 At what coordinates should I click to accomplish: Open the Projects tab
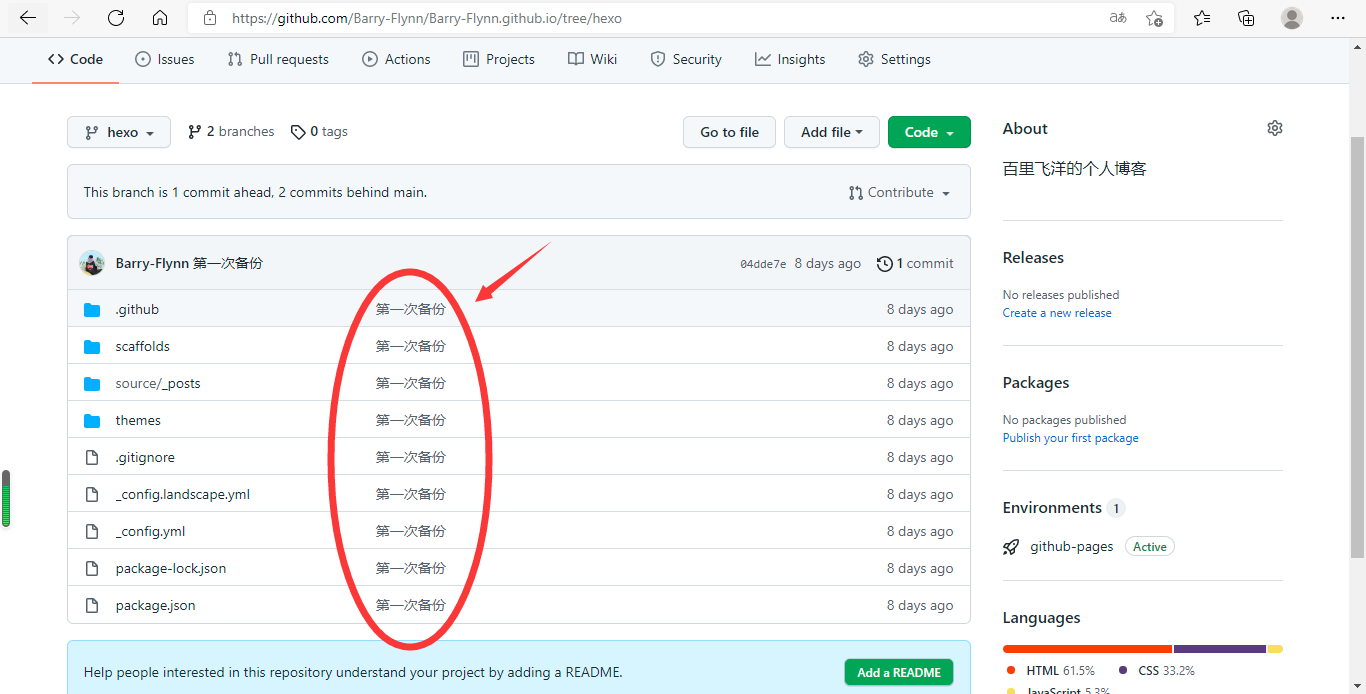click(499, 59)
